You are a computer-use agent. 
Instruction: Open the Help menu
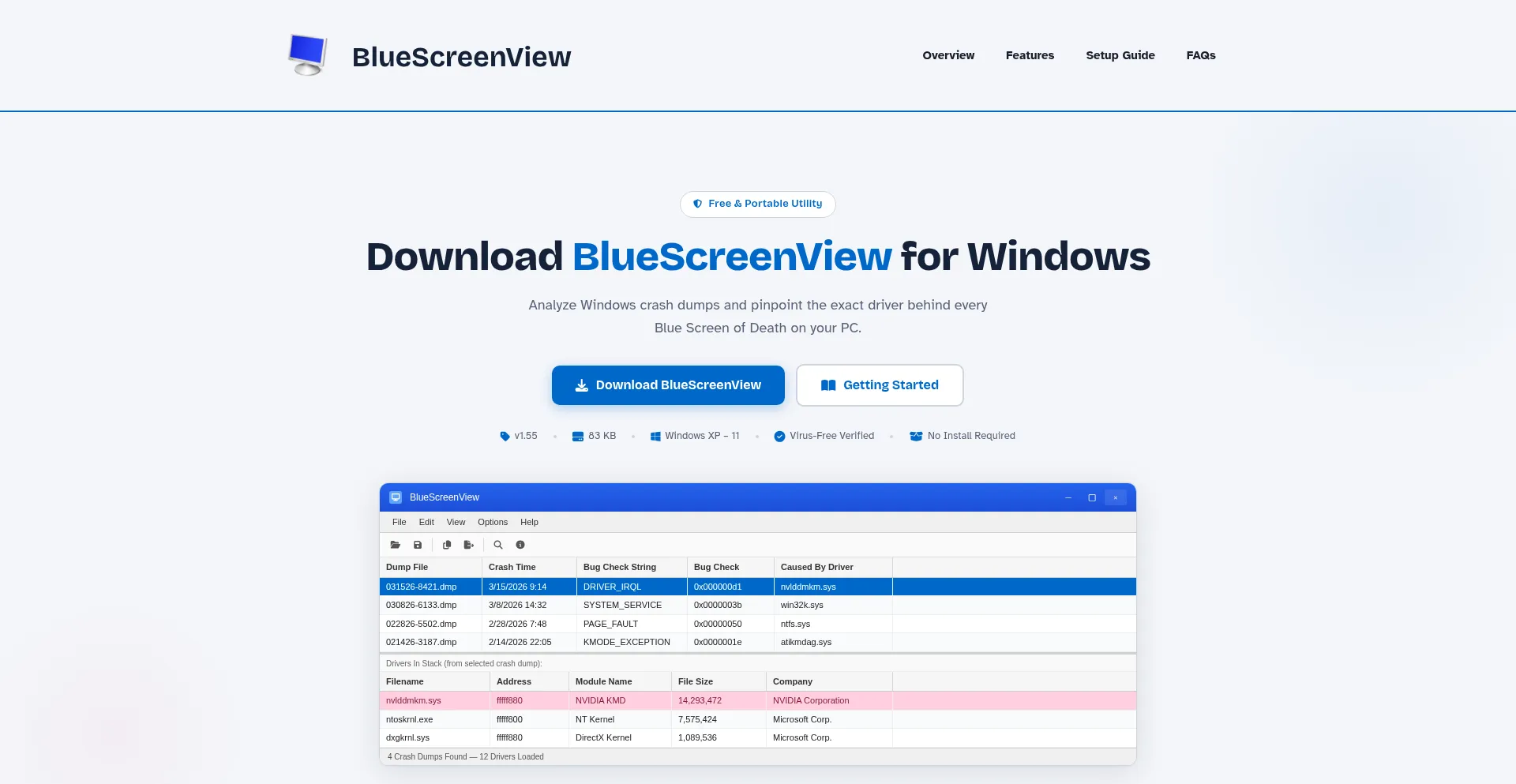[529, 522]
